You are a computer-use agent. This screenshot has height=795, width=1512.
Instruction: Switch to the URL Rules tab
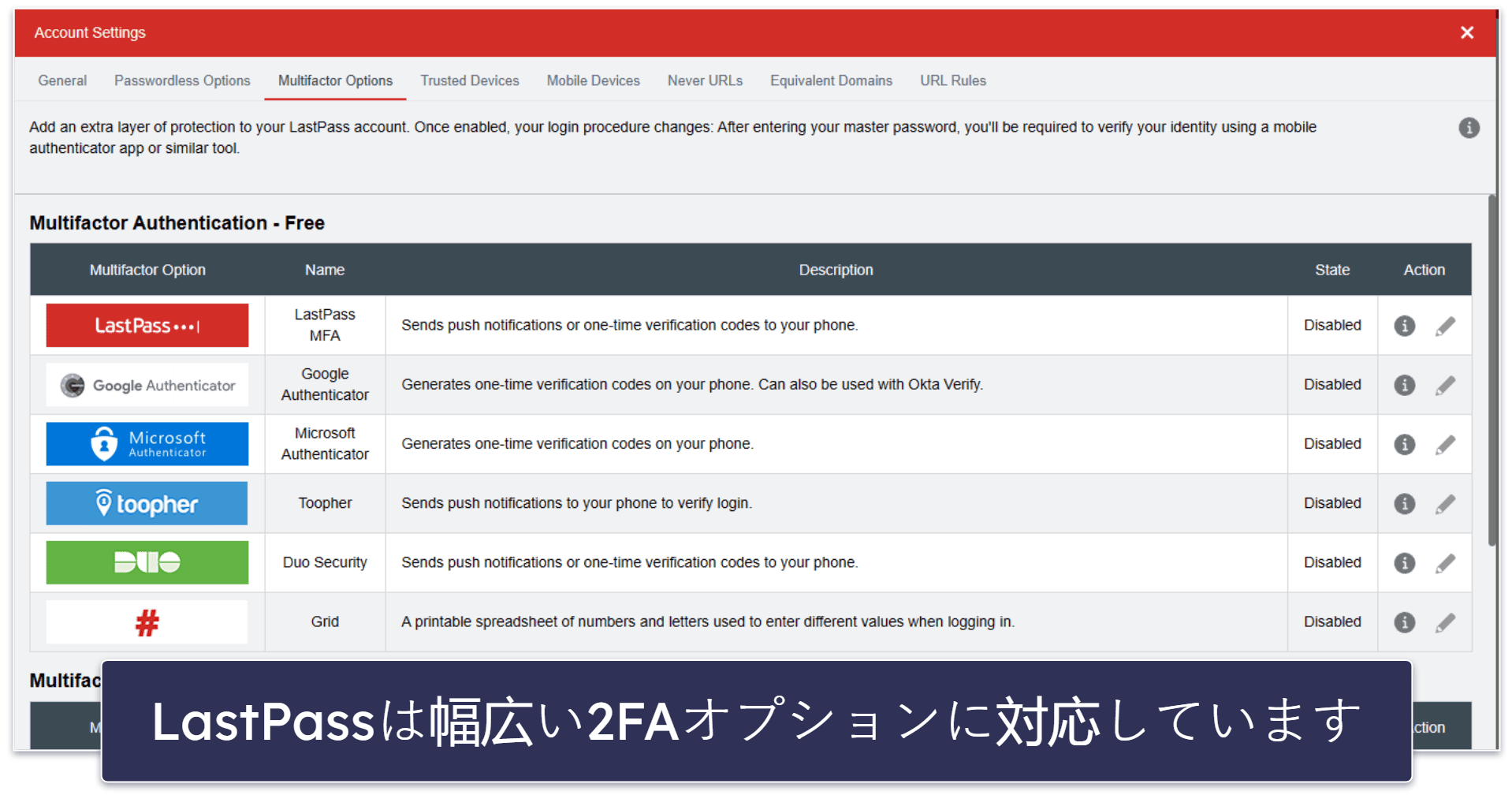point(953,80)
